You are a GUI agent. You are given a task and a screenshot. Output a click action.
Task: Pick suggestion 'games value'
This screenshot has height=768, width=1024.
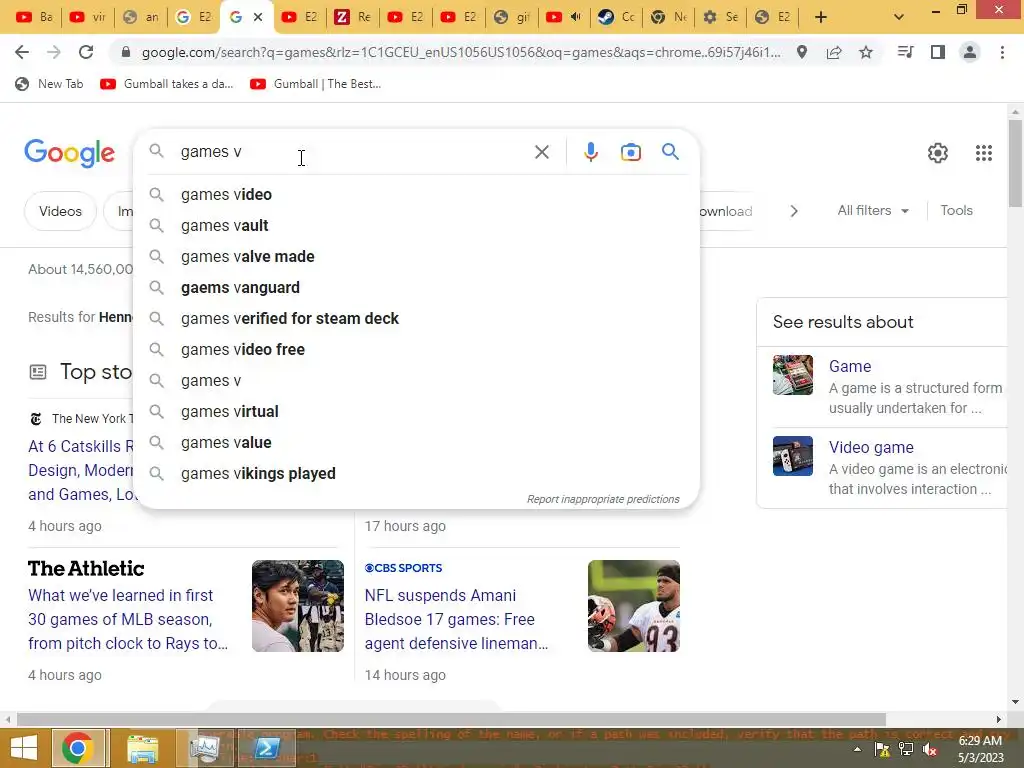click(416, 443)
